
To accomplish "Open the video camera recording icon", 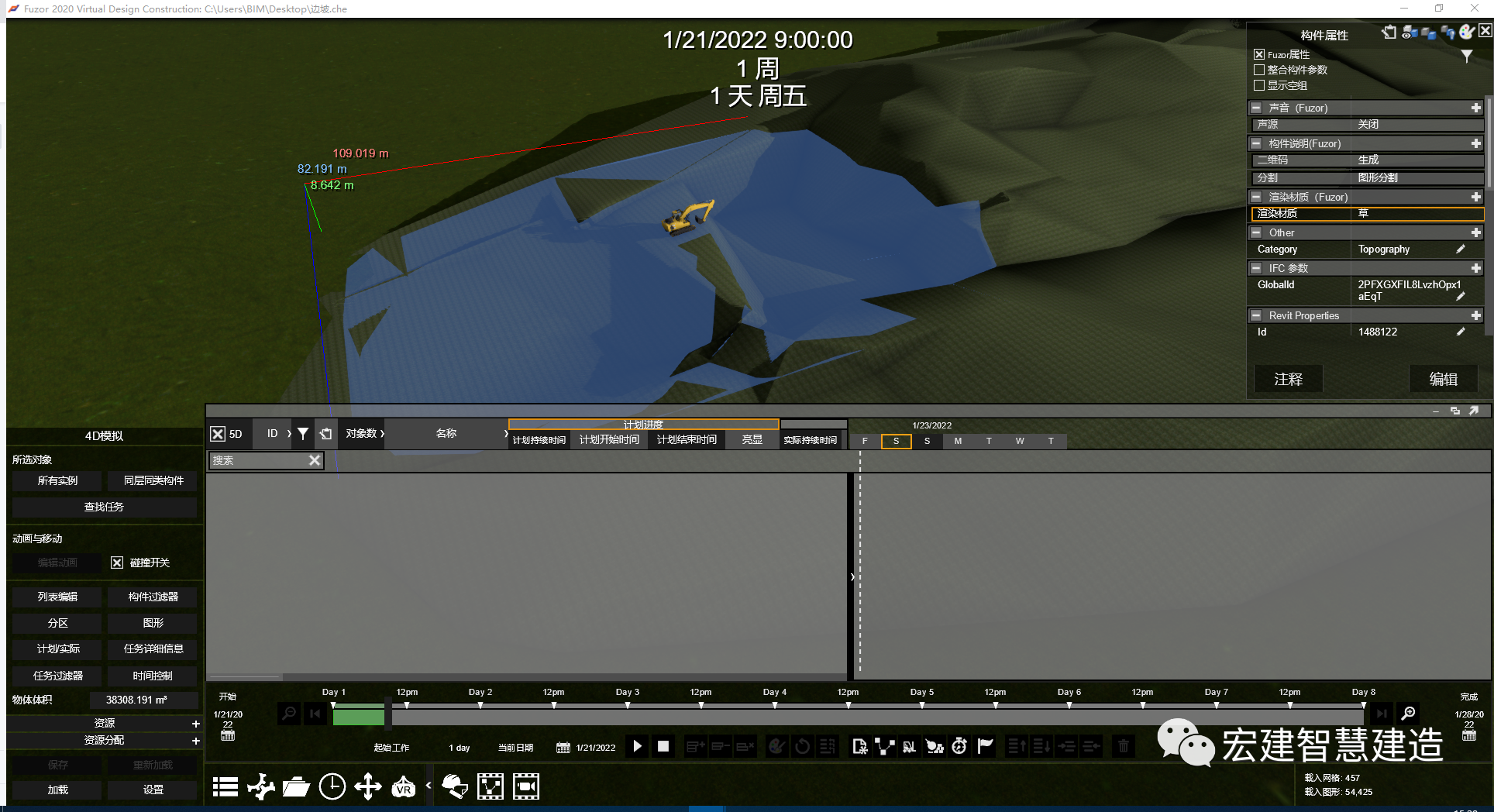I will point(526,786).
